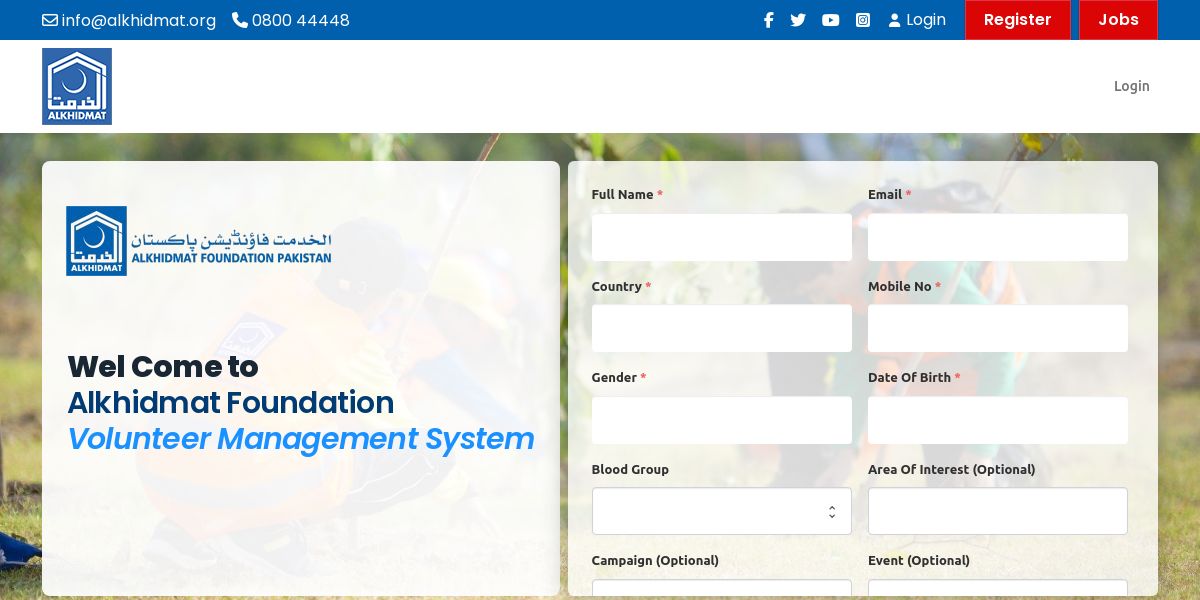Focus the Full Name input field
Screen dimensions: 1200x600
coord(722,237)
